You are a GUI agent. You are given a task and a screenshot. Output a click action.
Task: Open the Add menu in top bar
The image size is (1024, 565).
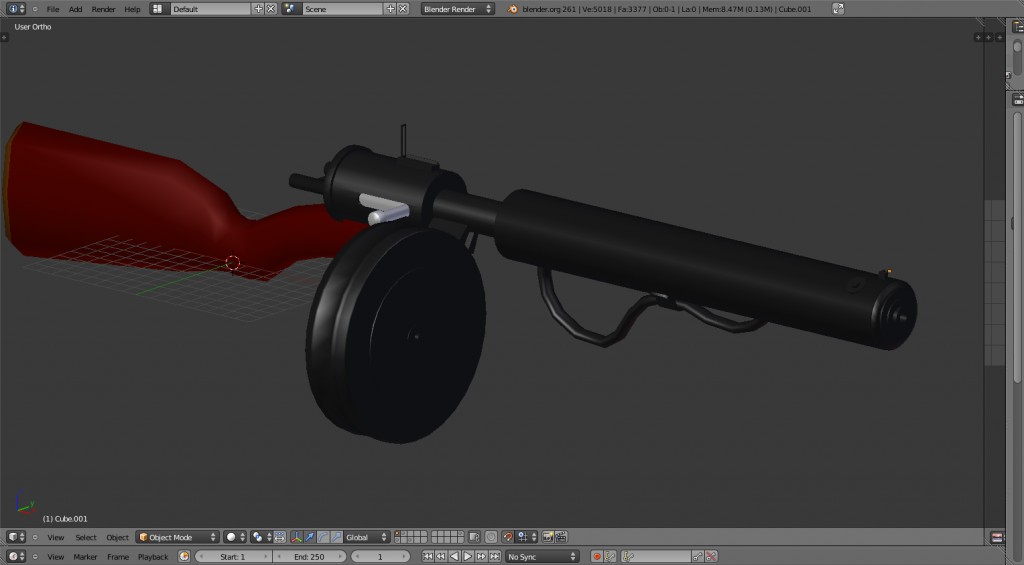(75, 9)
